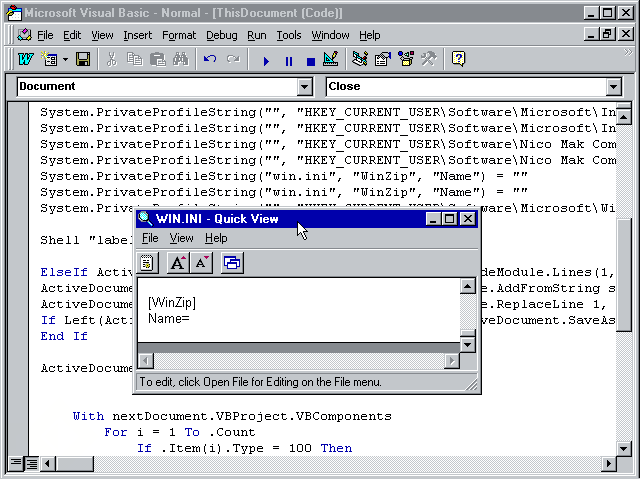The width and height of the screenshot is (640, 480).
Task: Click Quick View scroll left arrow
Action: tap(146, 361)
